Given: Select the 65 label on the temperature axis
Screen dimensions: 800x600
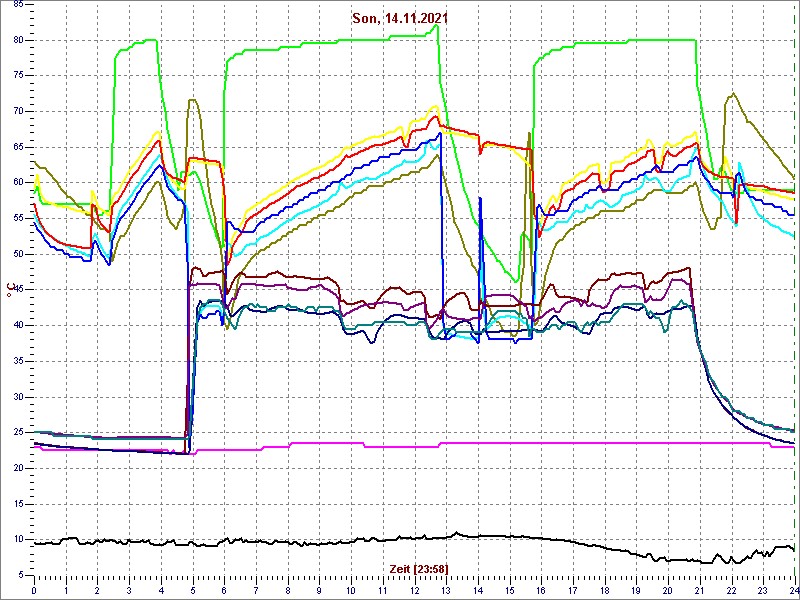Looking at the screenshot, I should pos(16,147).
